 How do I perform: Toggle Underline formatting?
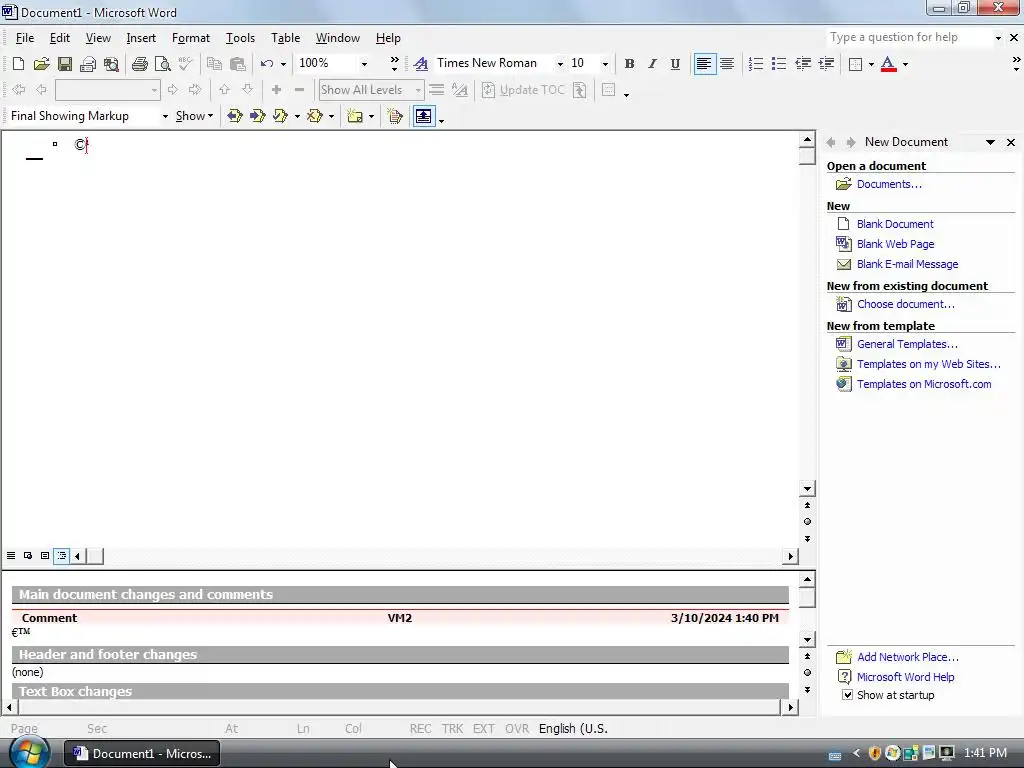click(675, 63)
